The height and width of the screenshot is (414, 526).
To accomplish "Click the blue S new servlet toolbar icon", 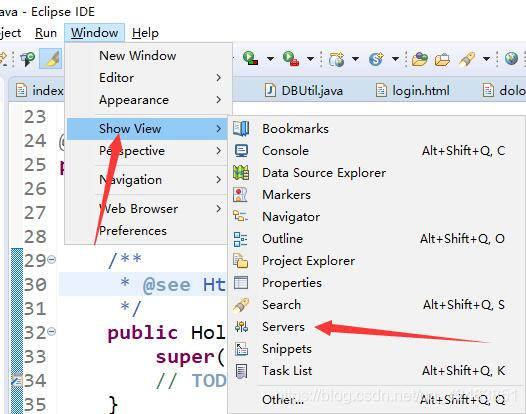I will (376, 59).
